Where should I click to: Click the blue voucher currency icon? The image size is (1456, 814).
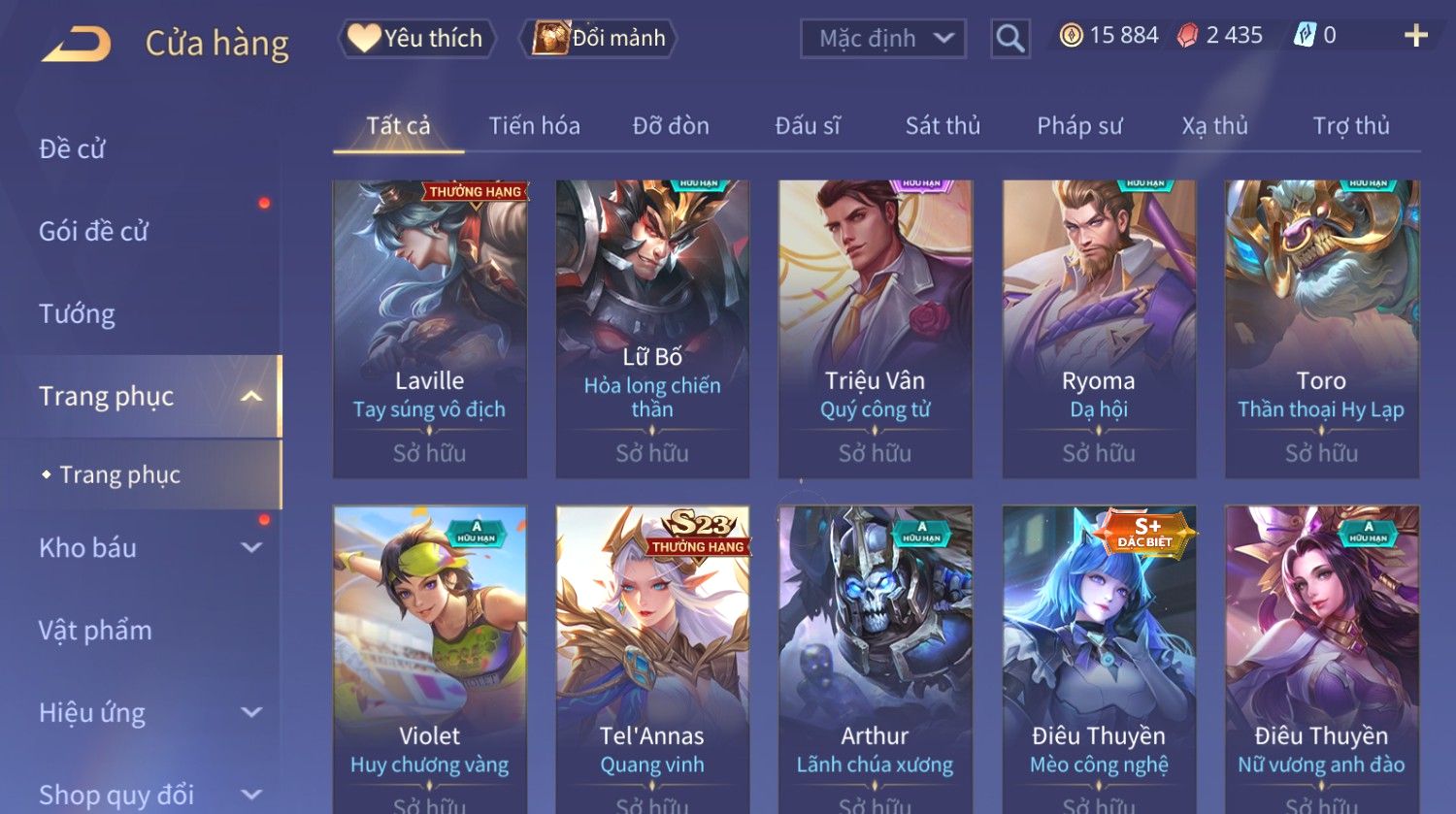1305,36
